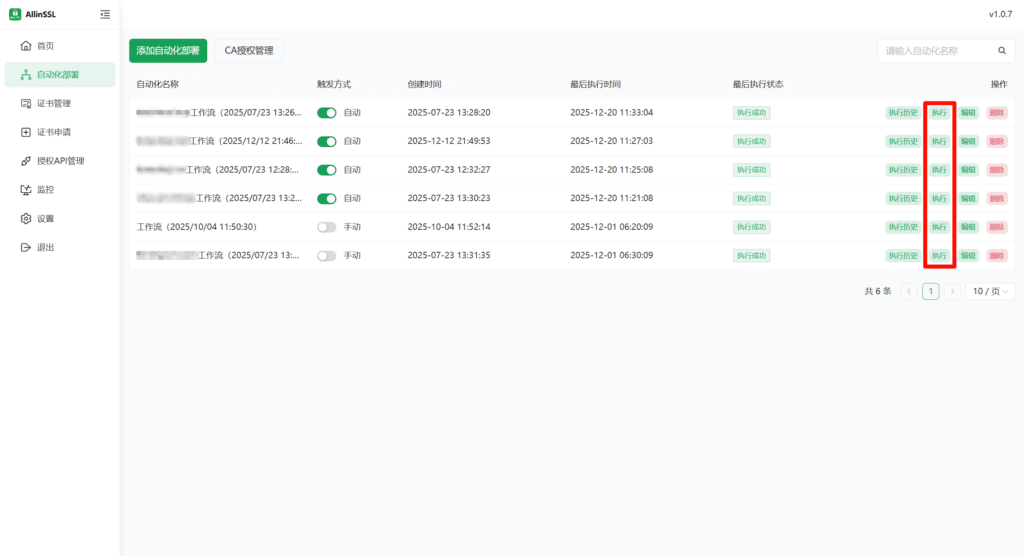
Task: Go to next page using right chevron
Action: click(953, 291)
